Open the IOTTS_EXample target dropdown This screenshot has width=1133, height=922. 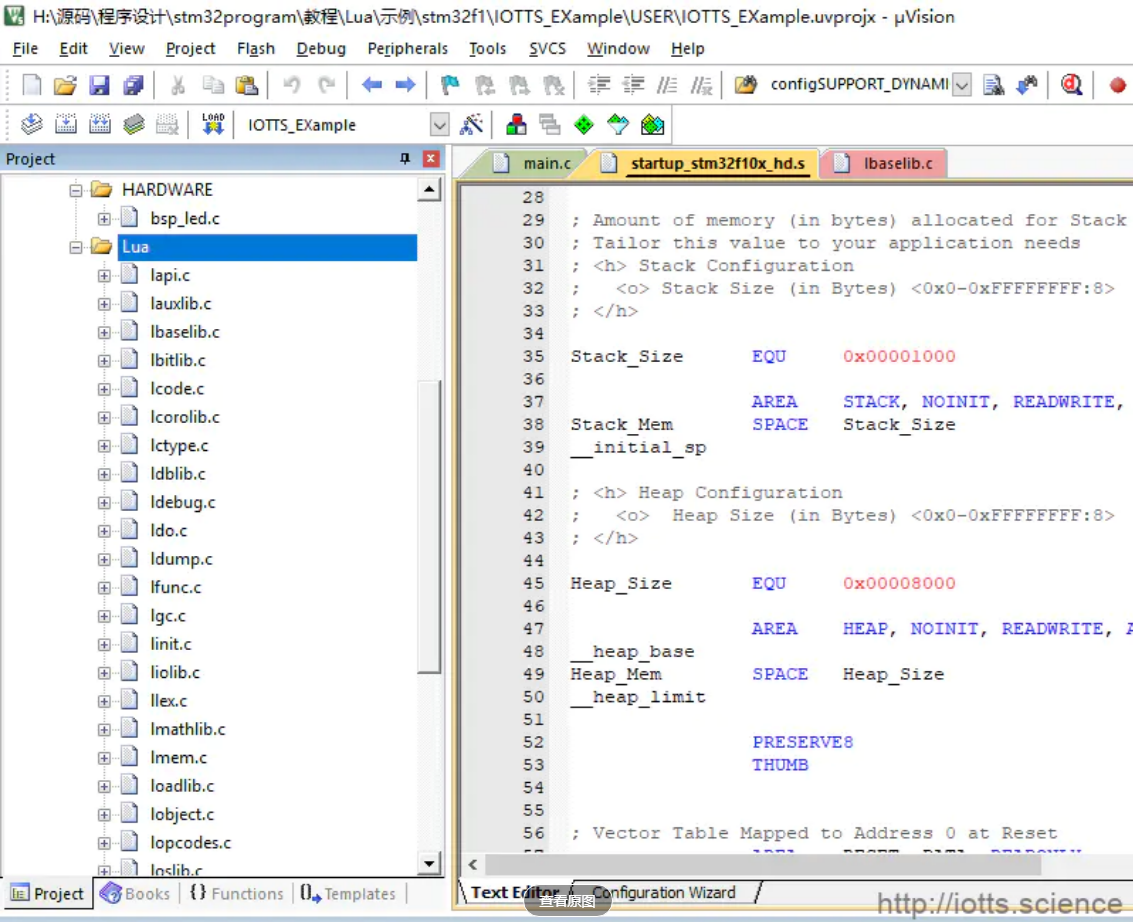tap(439, 125)
